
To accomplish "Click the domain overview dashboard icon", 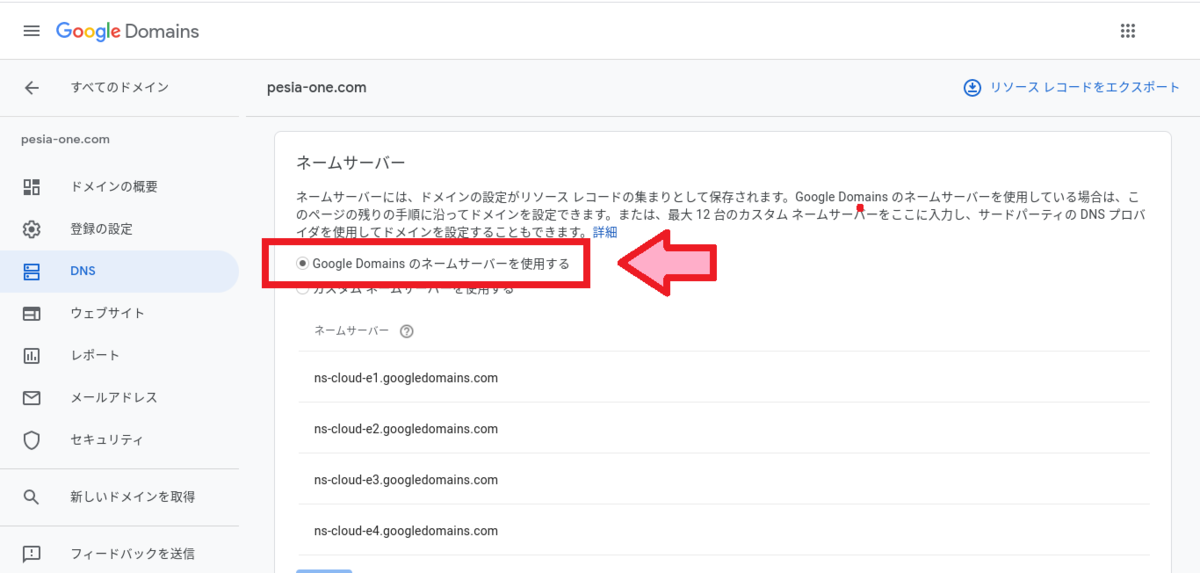I will (x=31, y=187).
